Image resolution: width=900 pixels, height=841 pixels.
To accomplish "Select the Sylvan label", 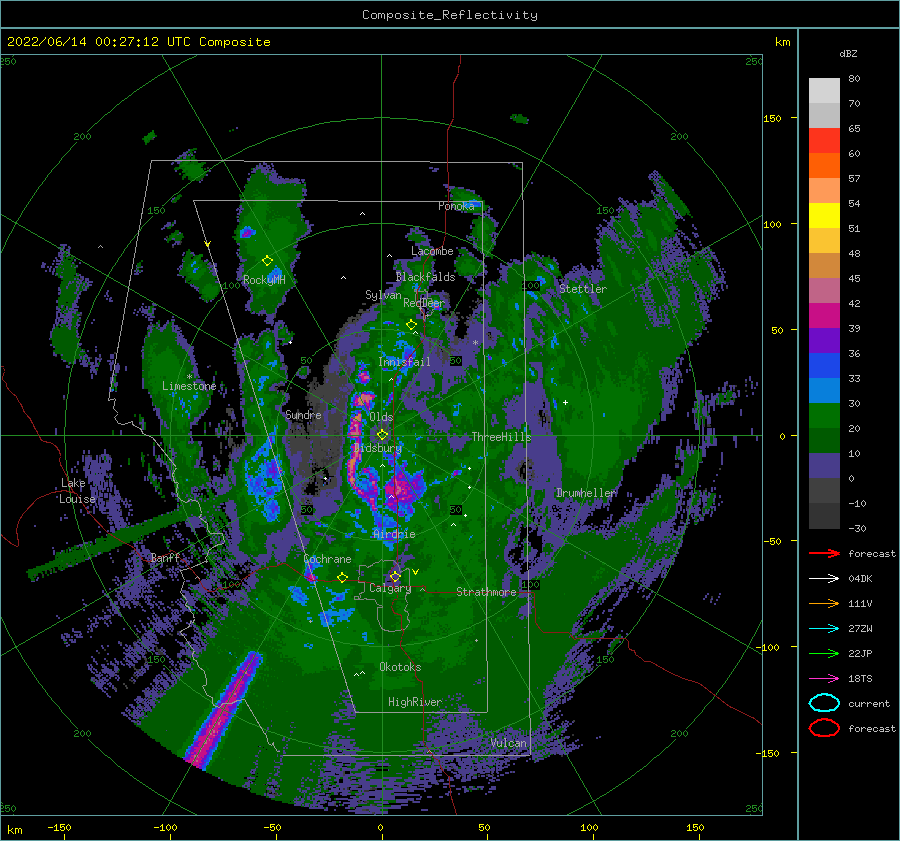I will point(383,295).
